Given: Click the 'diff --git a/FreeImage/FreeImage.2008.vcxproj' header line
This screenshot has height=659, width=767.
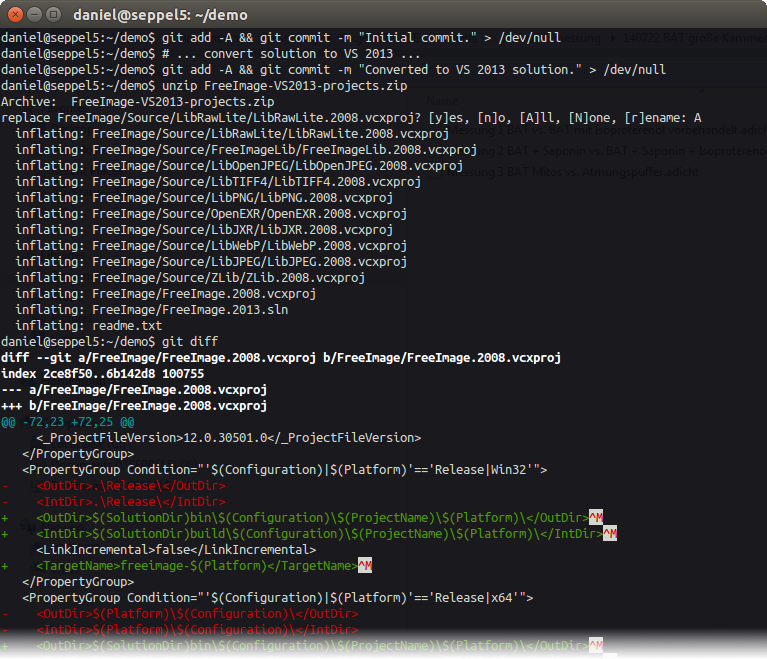Looking at the screenshot, I should pyautogui.click(x=281, y=358).
